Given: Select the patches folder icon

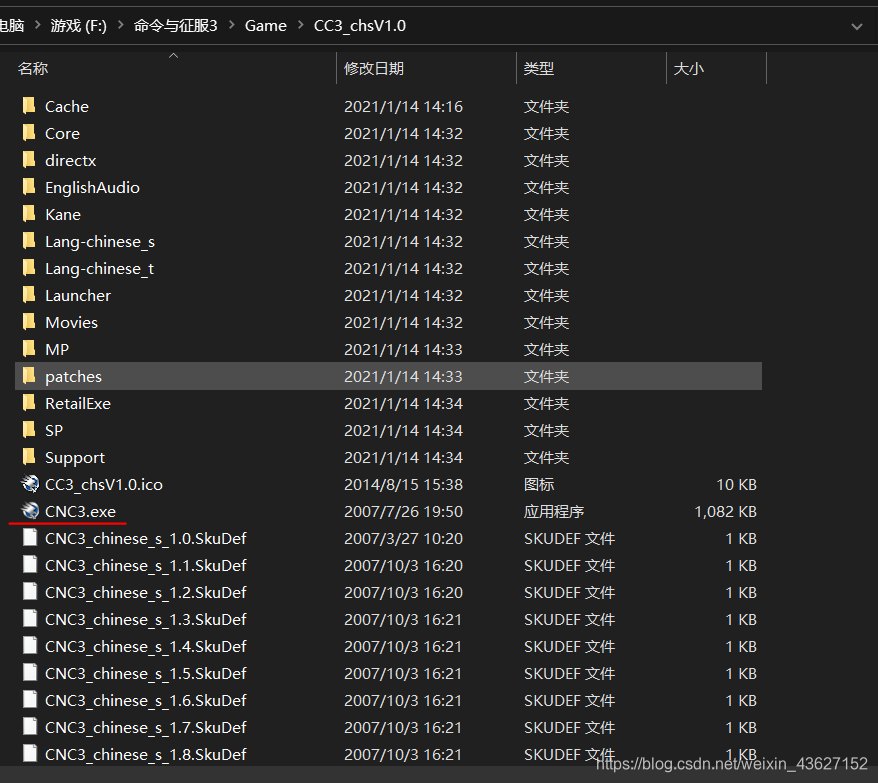Looking at the screenshot, I should (x=29, y=376).
